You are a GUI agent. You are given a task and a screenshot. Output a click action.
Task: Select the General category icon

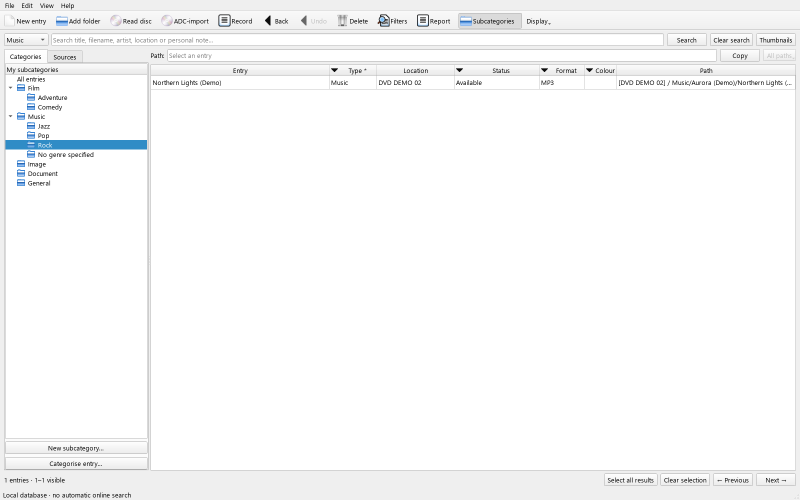point(21,183)
